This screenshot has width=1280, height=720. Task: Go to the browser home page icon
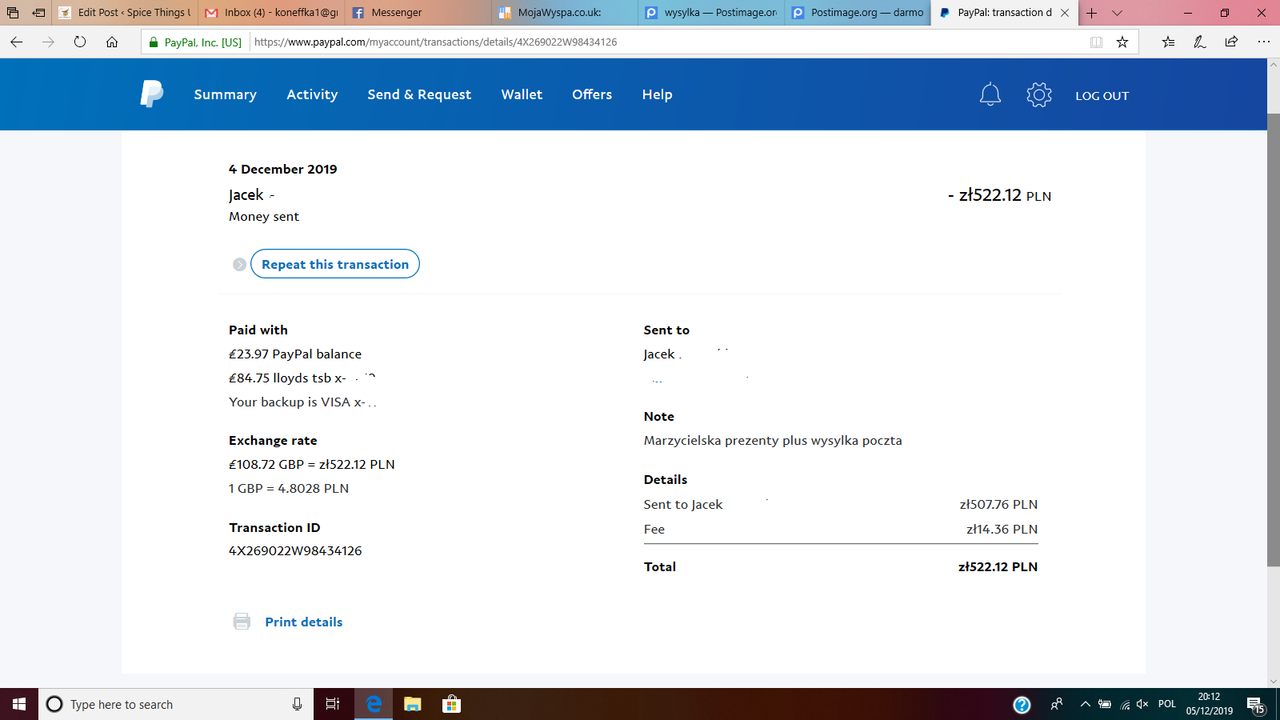pyautogui.click(x=112, y=42)
